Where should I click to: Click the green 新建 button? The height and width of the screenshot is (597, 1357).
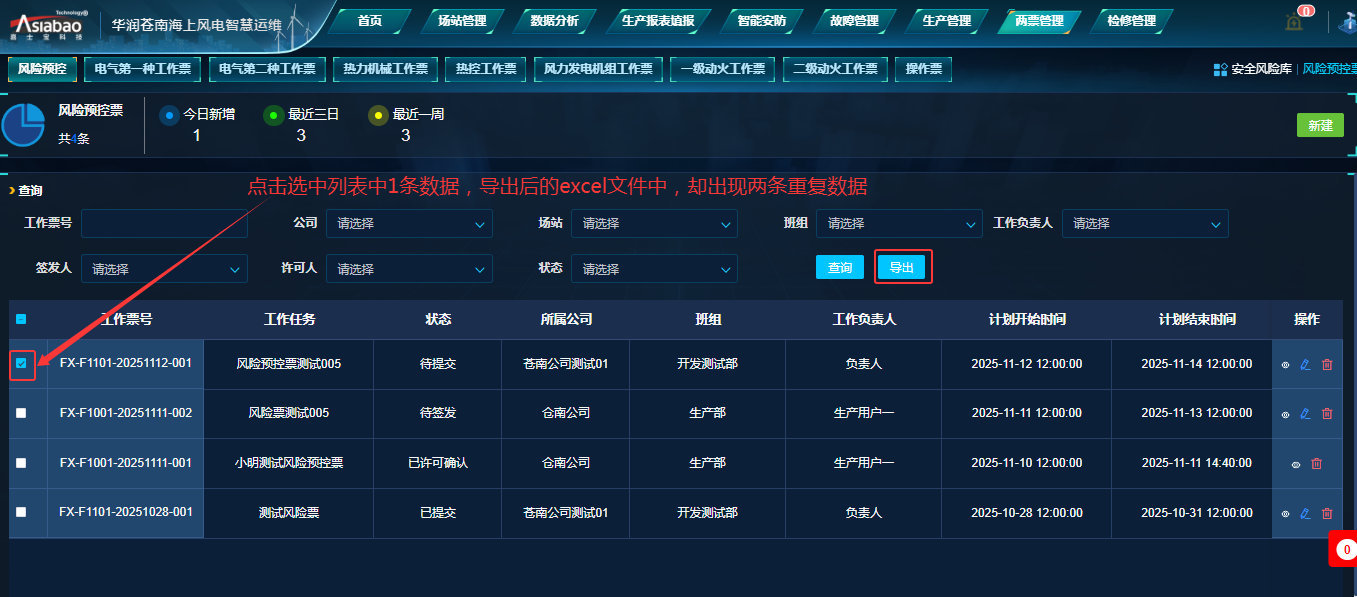tap(1320, 125)
